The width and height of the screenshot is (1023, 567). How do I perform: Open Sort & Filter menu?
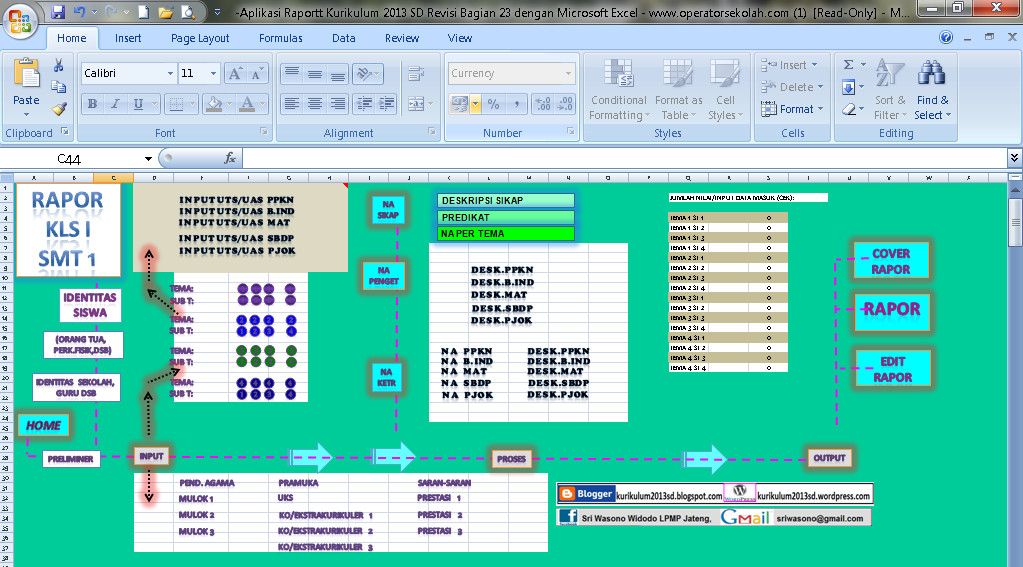[890, 89]
